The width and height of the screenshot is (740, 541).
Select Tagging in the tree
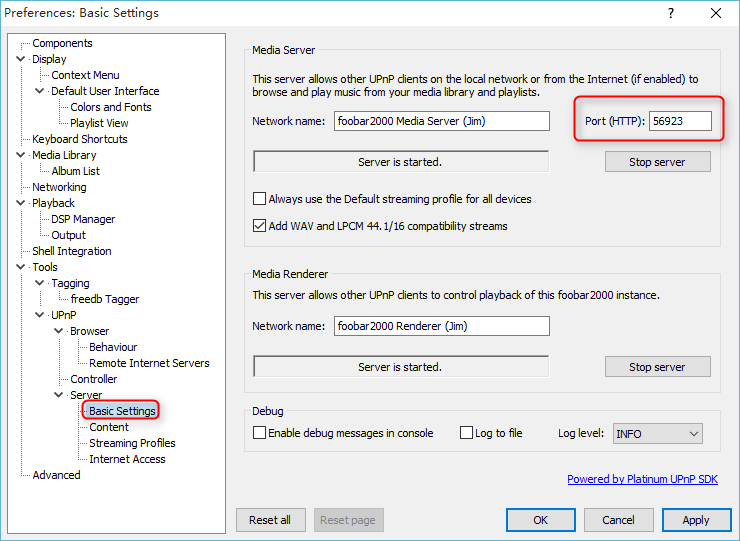[x=70, y=283]
